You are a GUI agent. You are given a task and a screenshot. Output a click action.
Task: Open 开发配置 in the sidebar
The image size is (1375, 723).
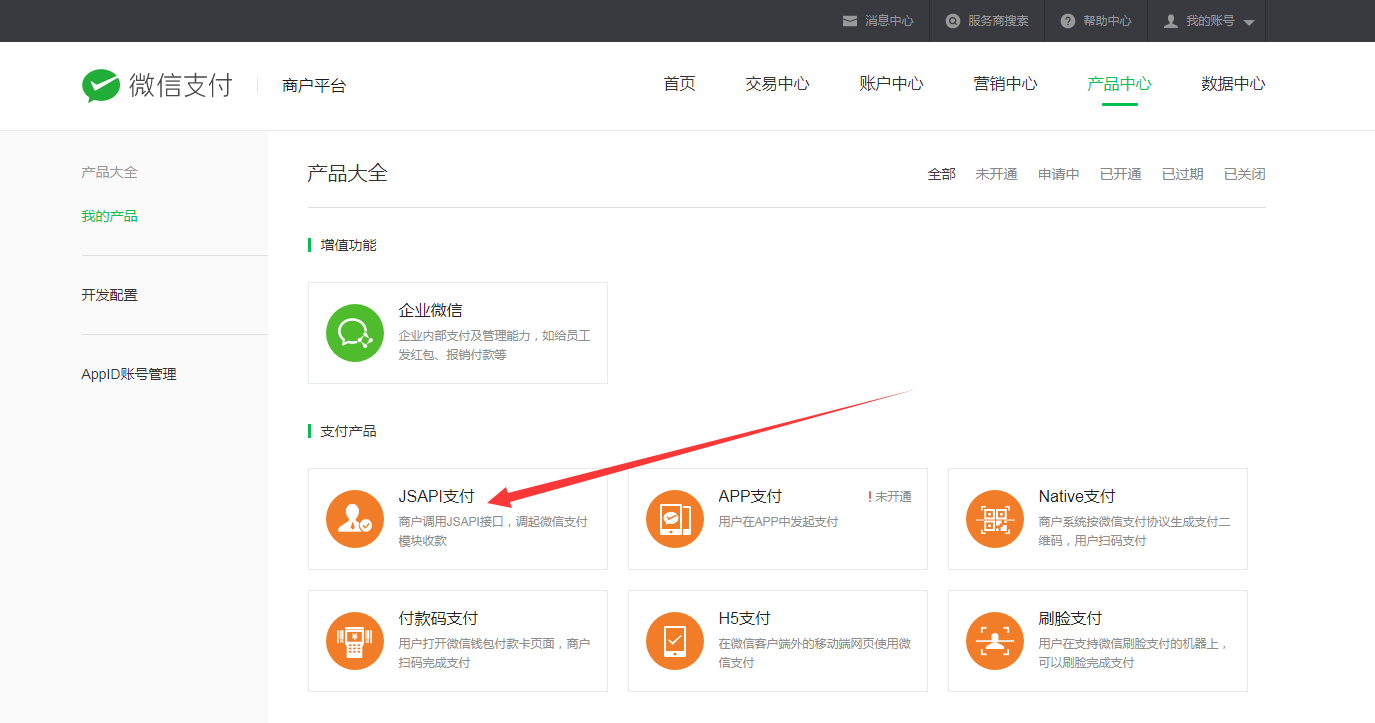point(109,295)
